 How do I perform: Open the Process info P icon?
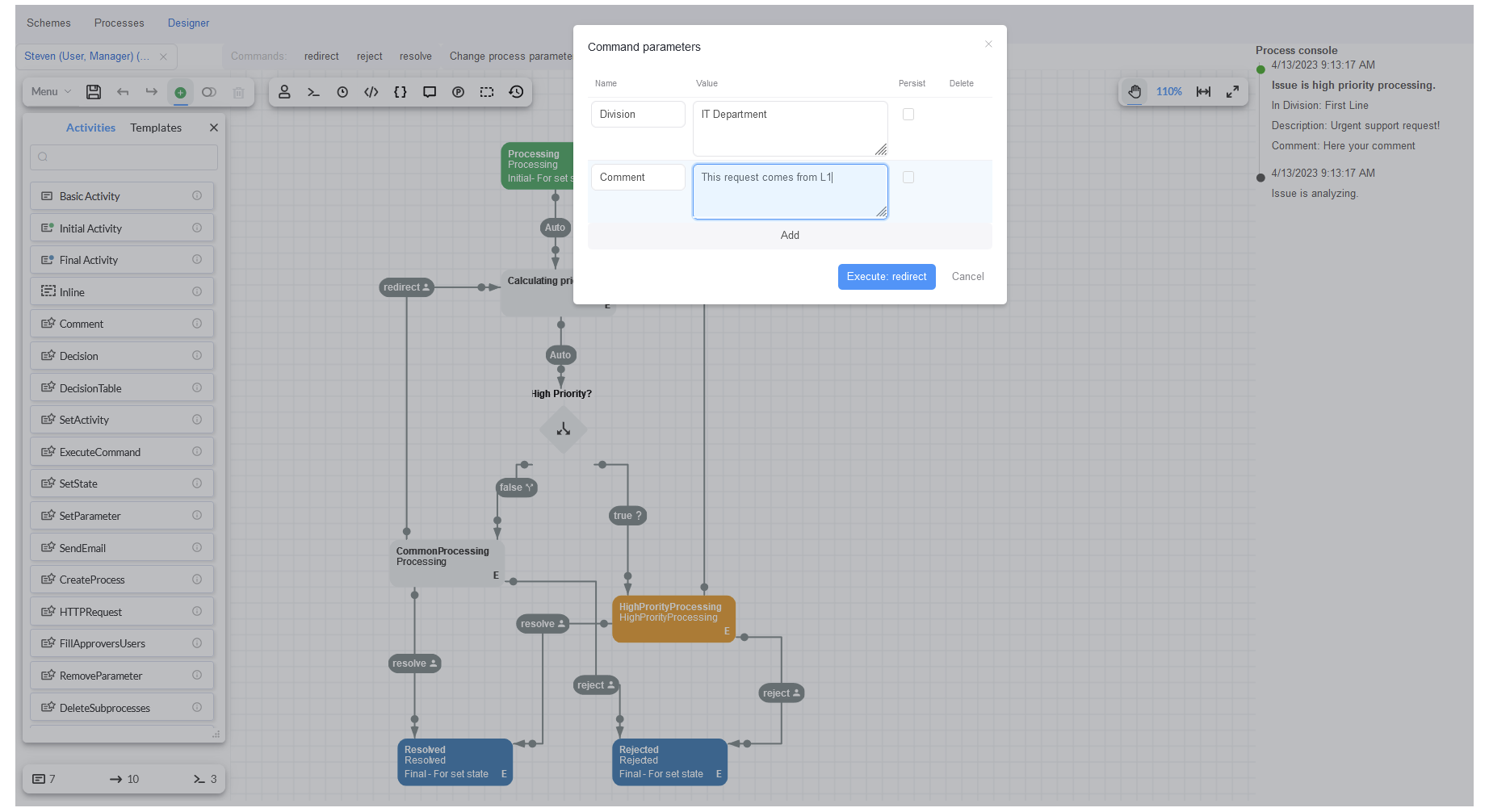pos(458,92)
